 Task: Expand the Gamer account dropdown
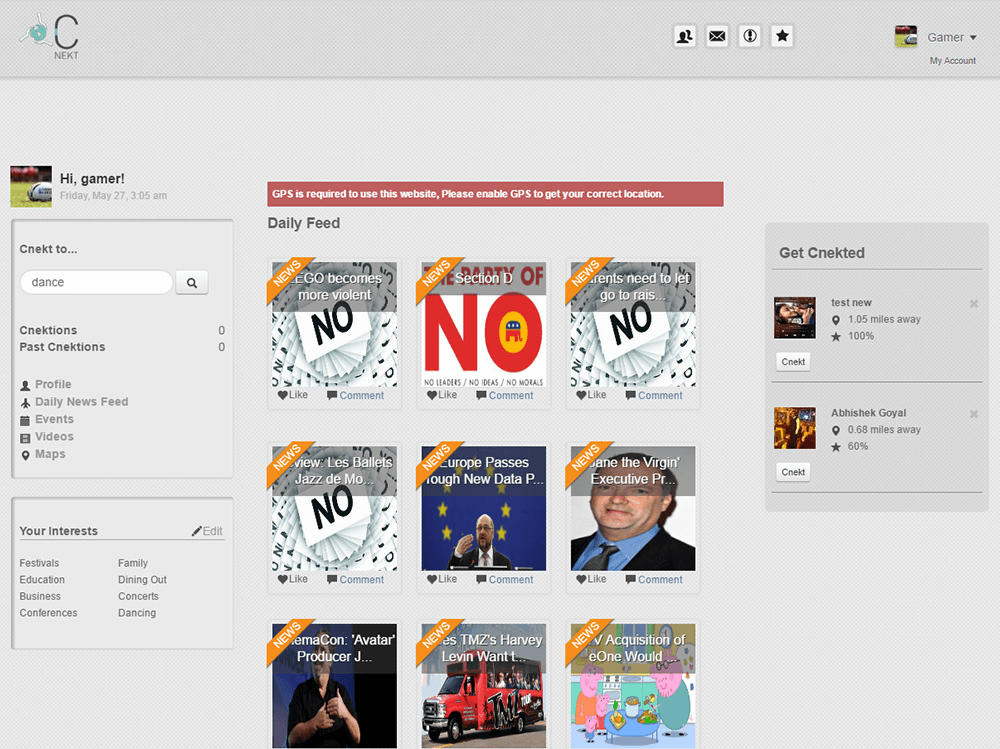pos(951,38)
